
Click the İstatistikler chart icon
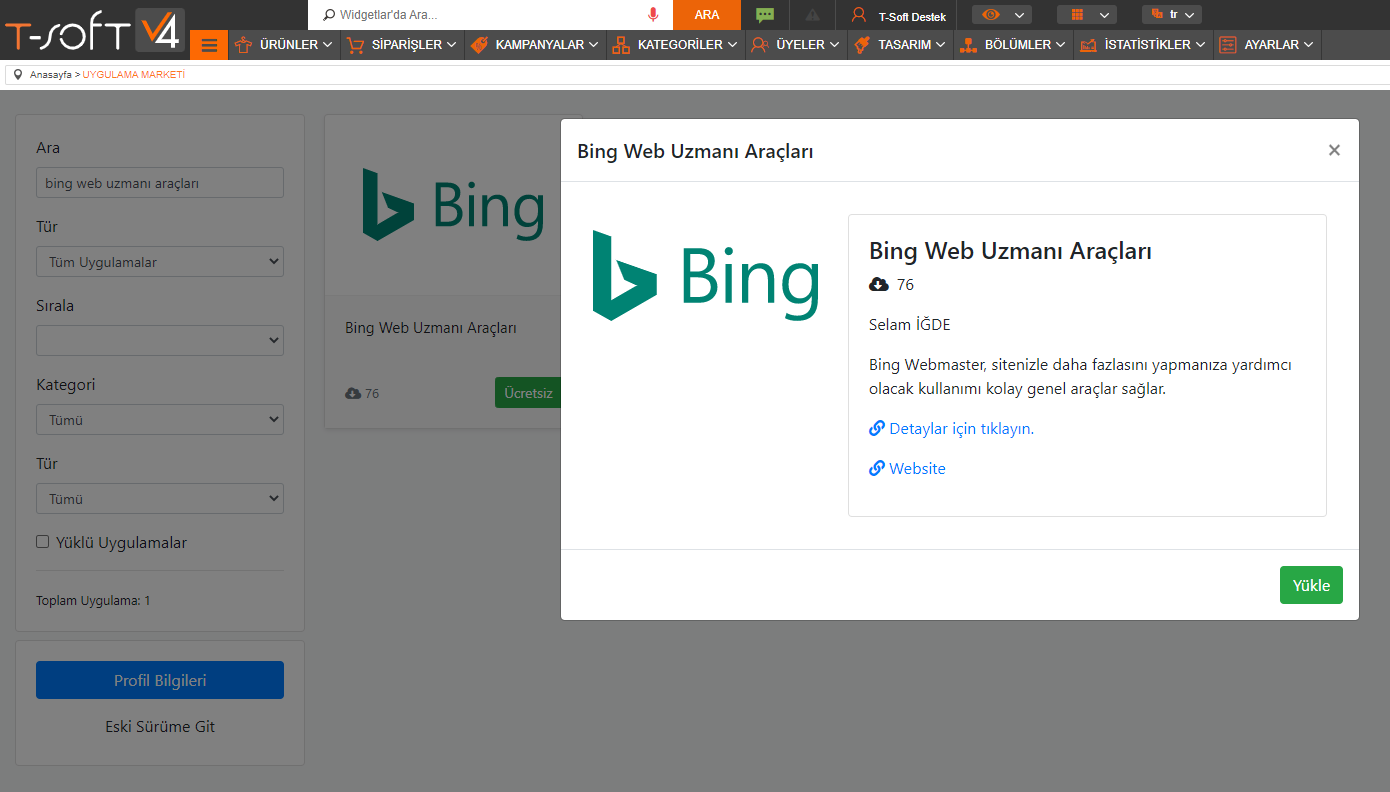[x=1088, y=45]
